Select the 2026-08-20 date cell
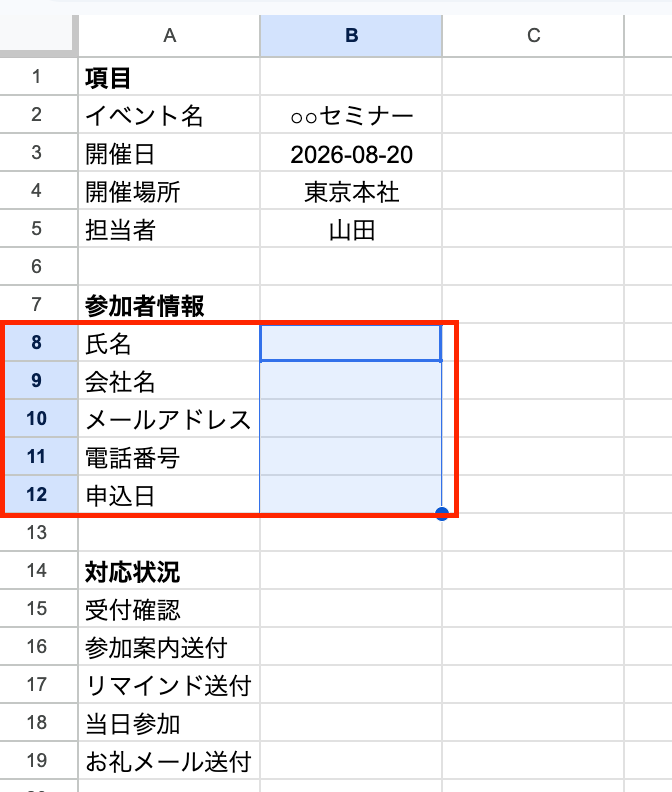 351,153
